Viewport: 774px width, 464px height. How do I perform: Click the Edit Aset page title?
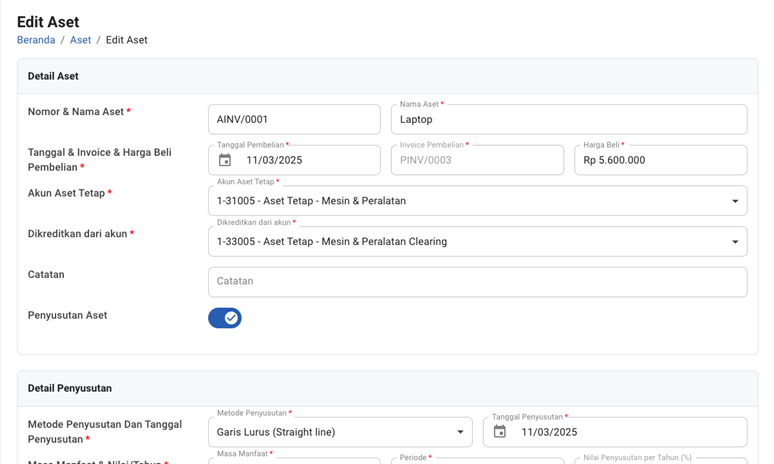[x=48, y=22]
